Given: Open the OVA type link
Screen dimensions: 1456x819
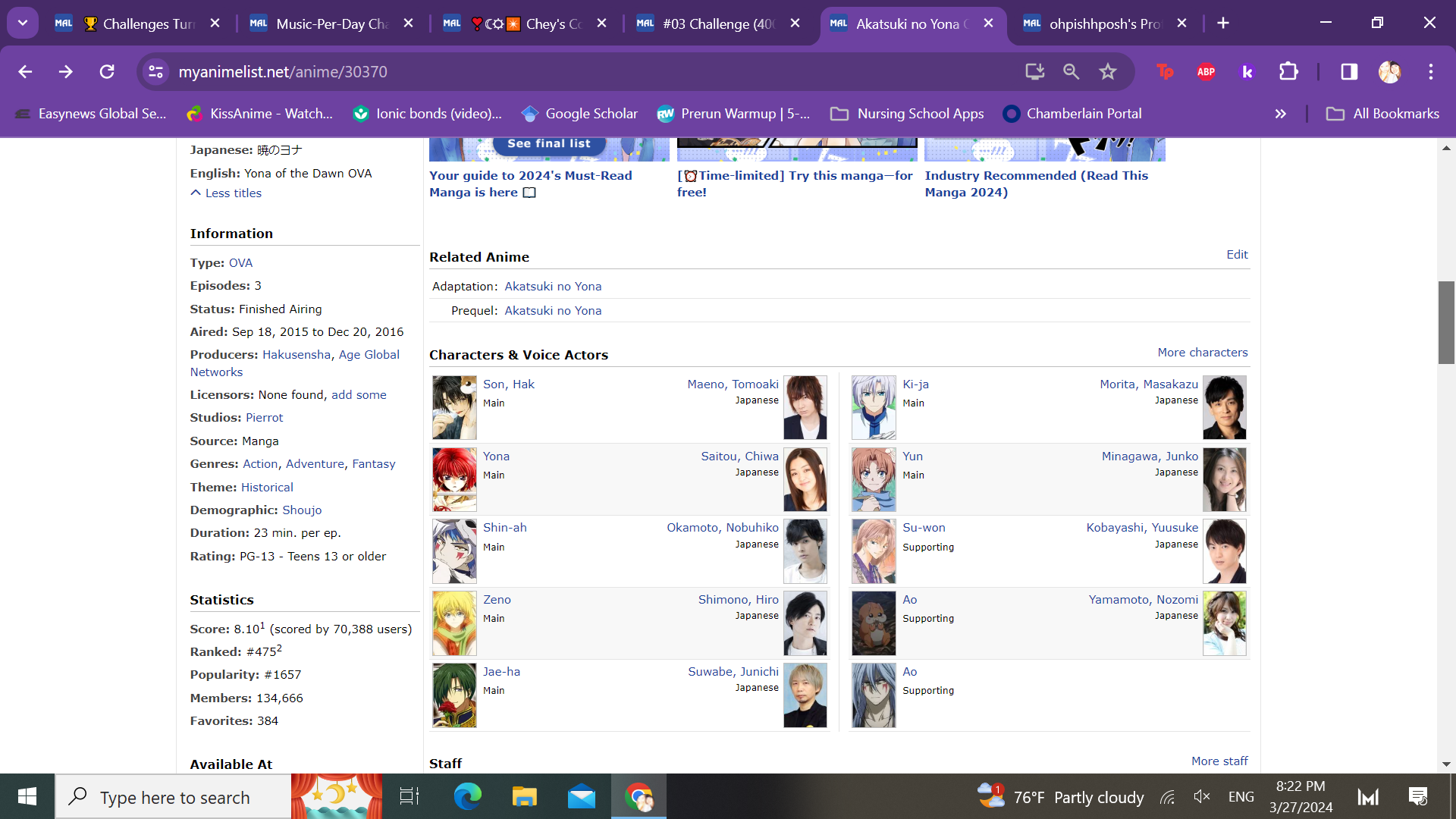Looking at the screenshot, I should (240, 263).
